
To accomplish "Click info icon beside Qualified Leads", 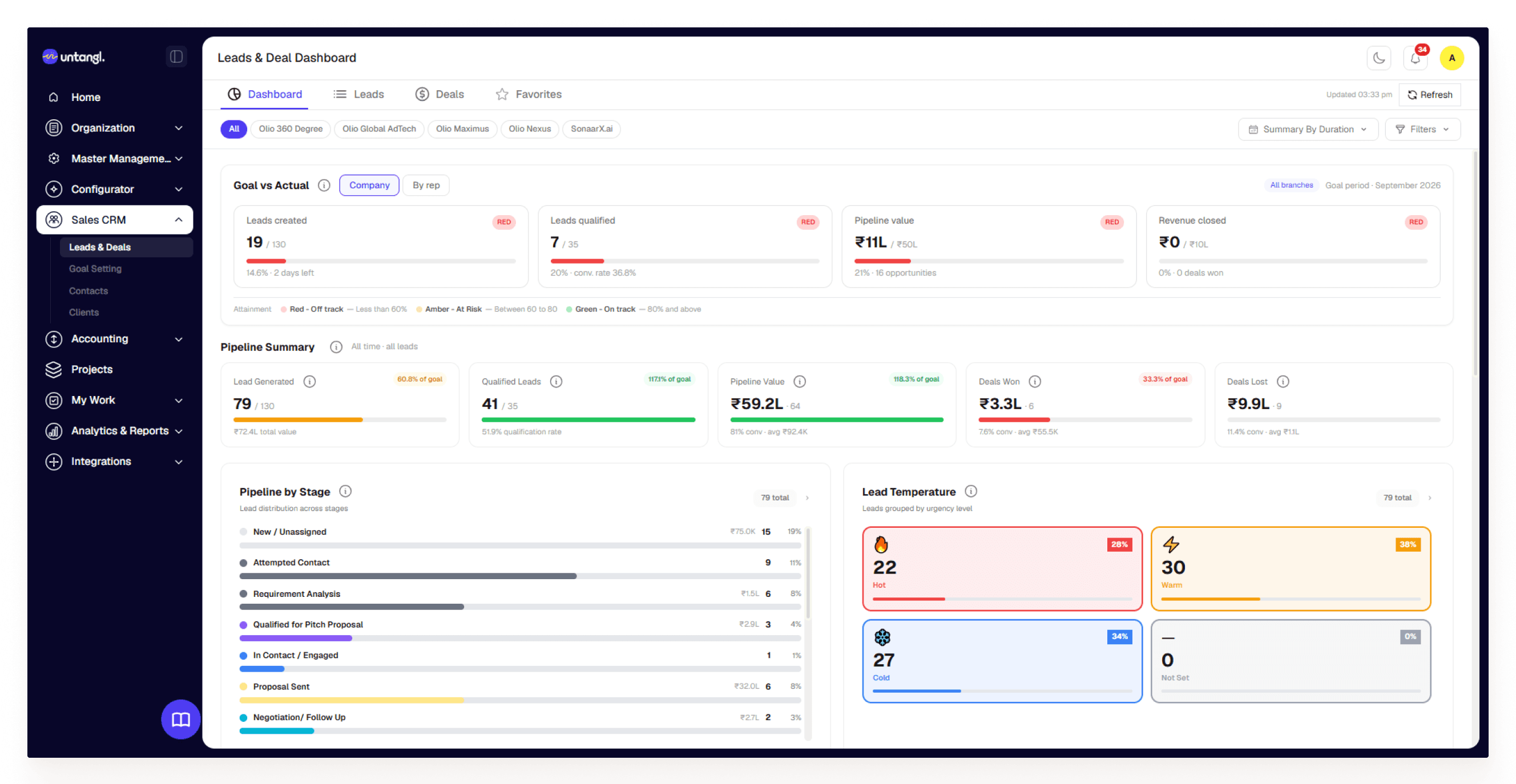I will point(556,382).
